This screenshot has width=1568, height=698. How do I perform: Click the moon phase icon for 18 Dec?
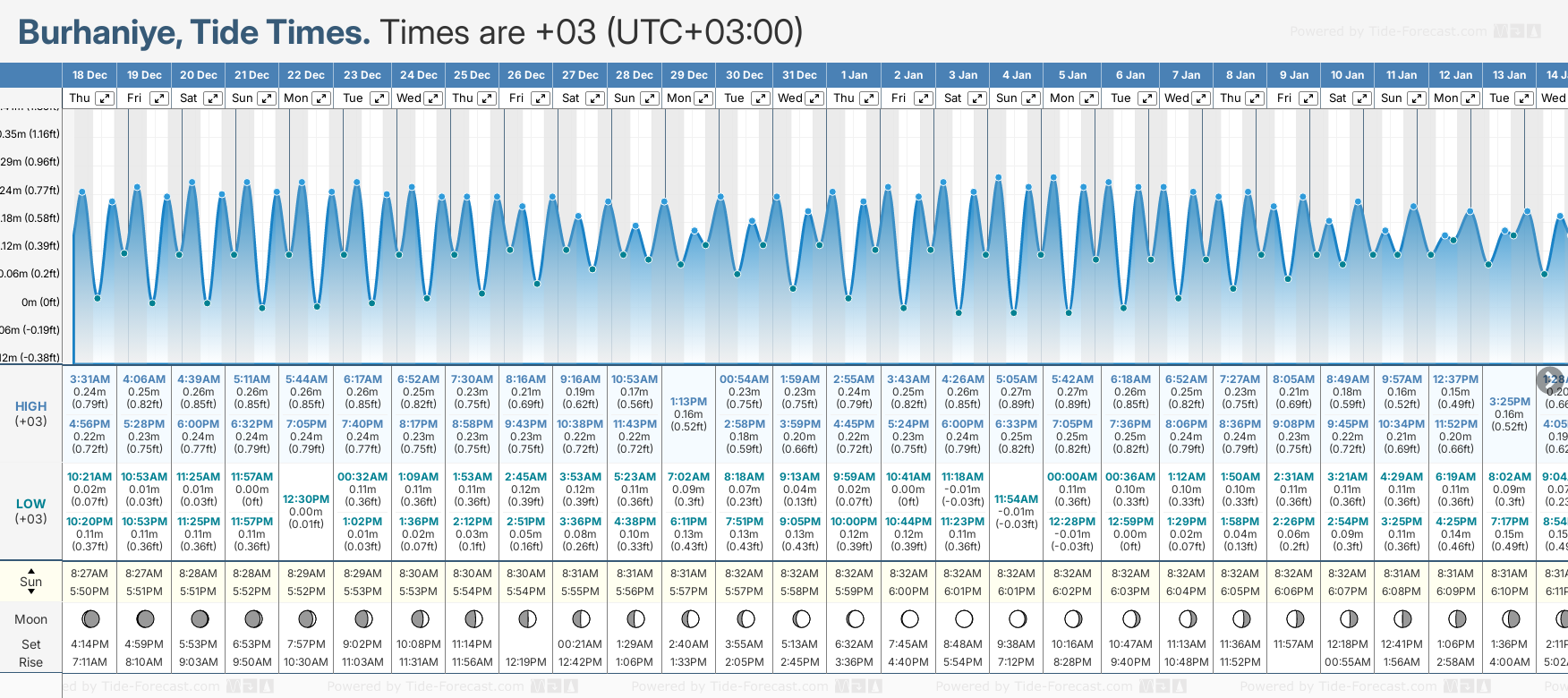[90, 618]
